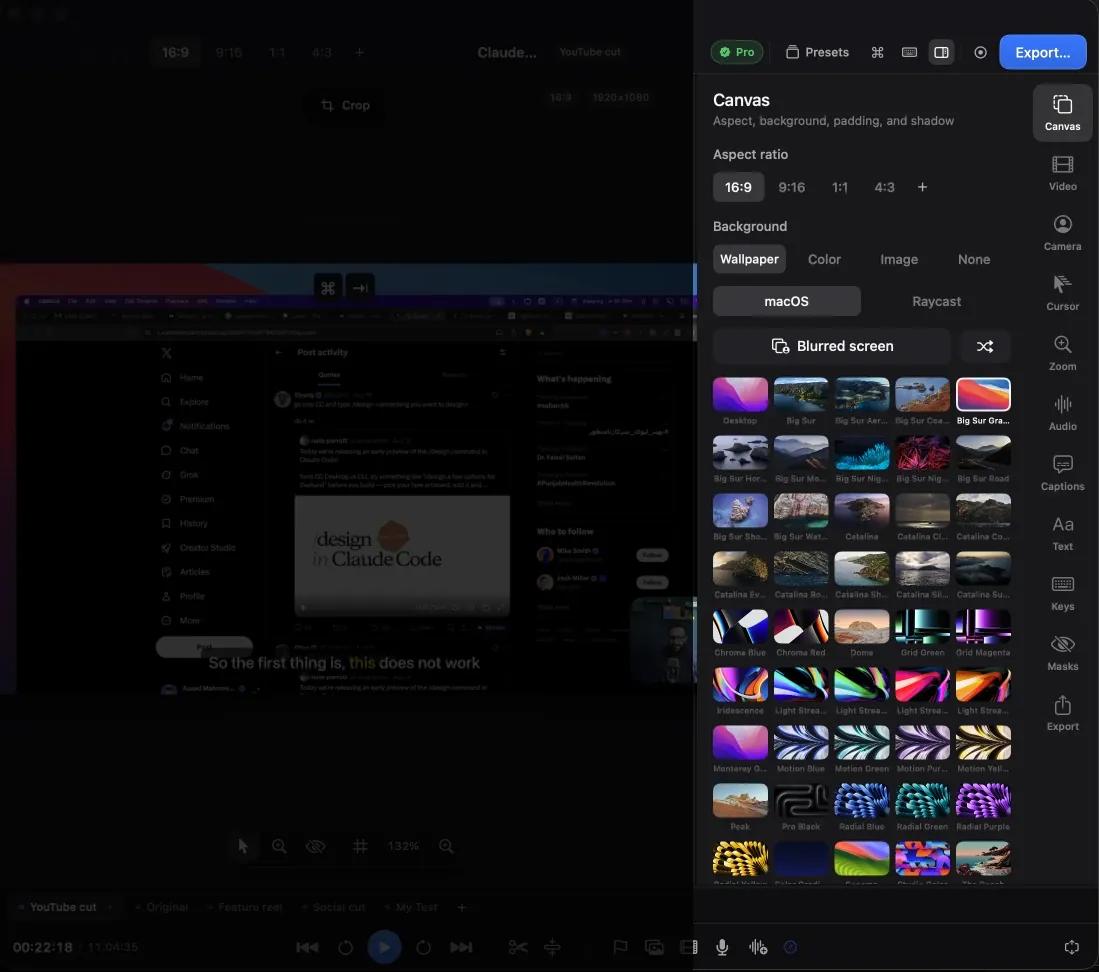Open the Zoom settings panel
This screenshot has height=972, width=1099.
(x=1062, y=352)
